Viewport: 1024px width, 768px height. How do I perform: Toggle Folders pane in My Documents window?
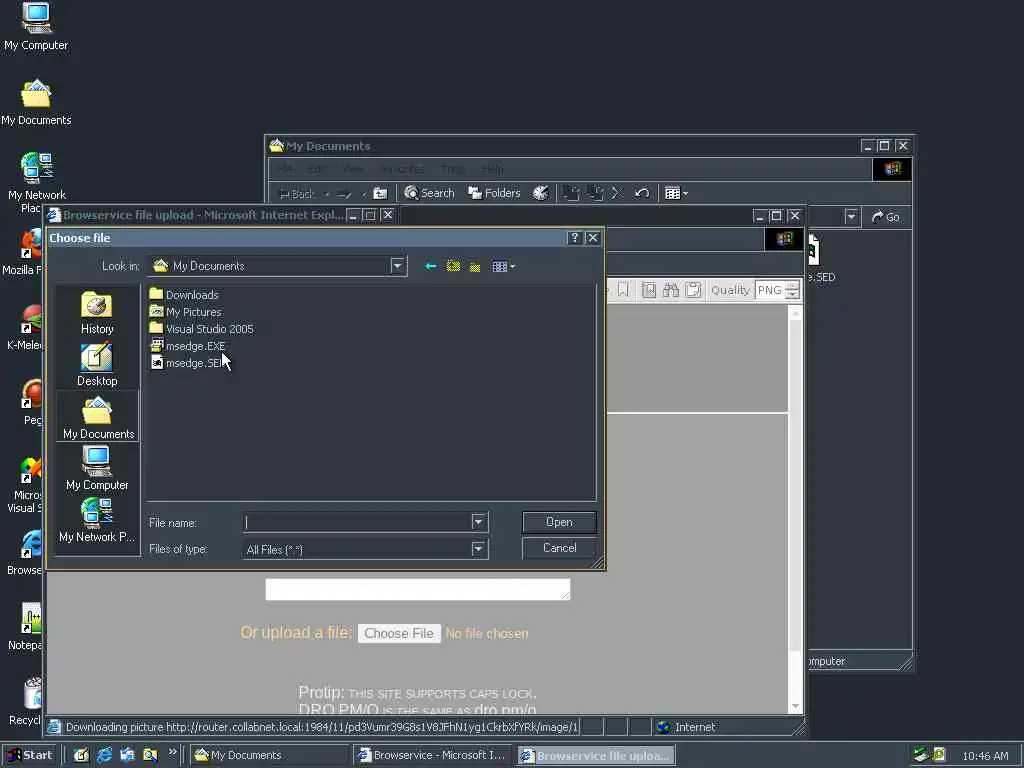pos(494,193)
